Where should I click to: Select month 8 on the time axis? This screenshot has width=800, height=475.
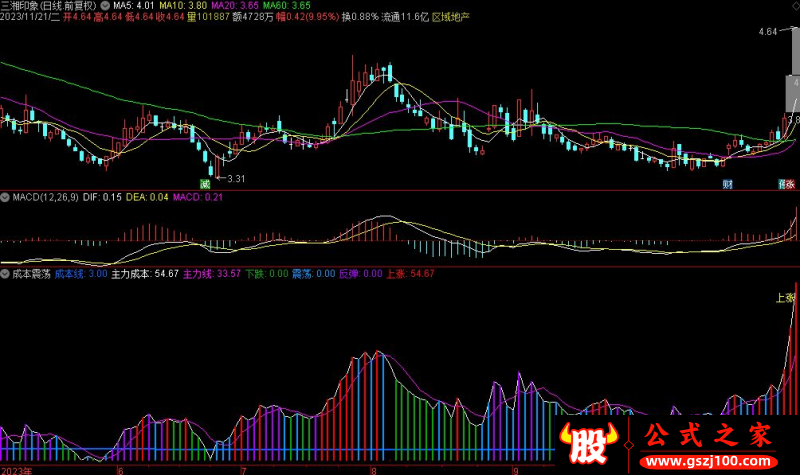(x=373, y=470)
